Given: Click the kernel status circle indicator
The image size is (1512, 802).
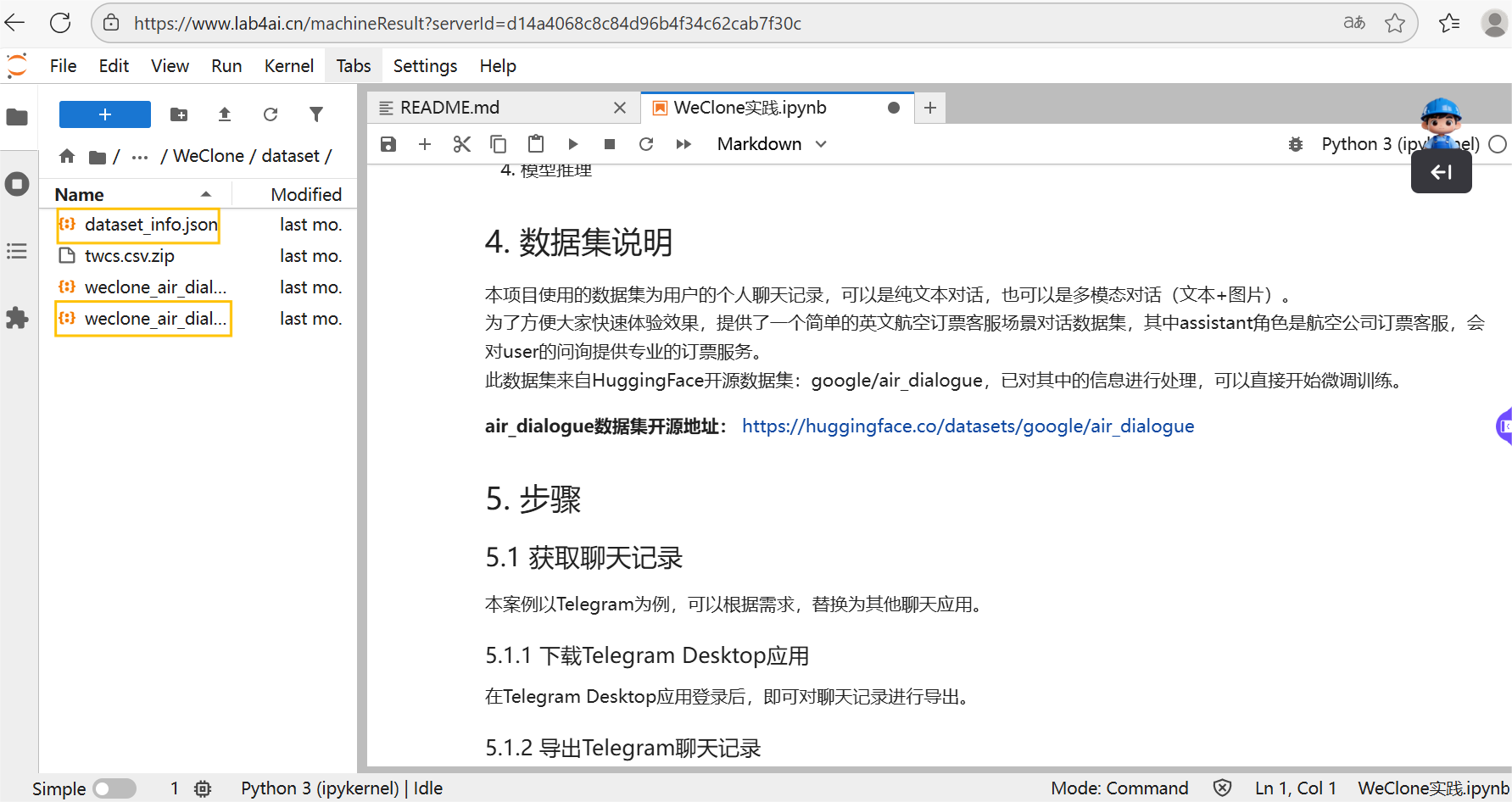Looking at the screenshot, I should pos(1498,144).
